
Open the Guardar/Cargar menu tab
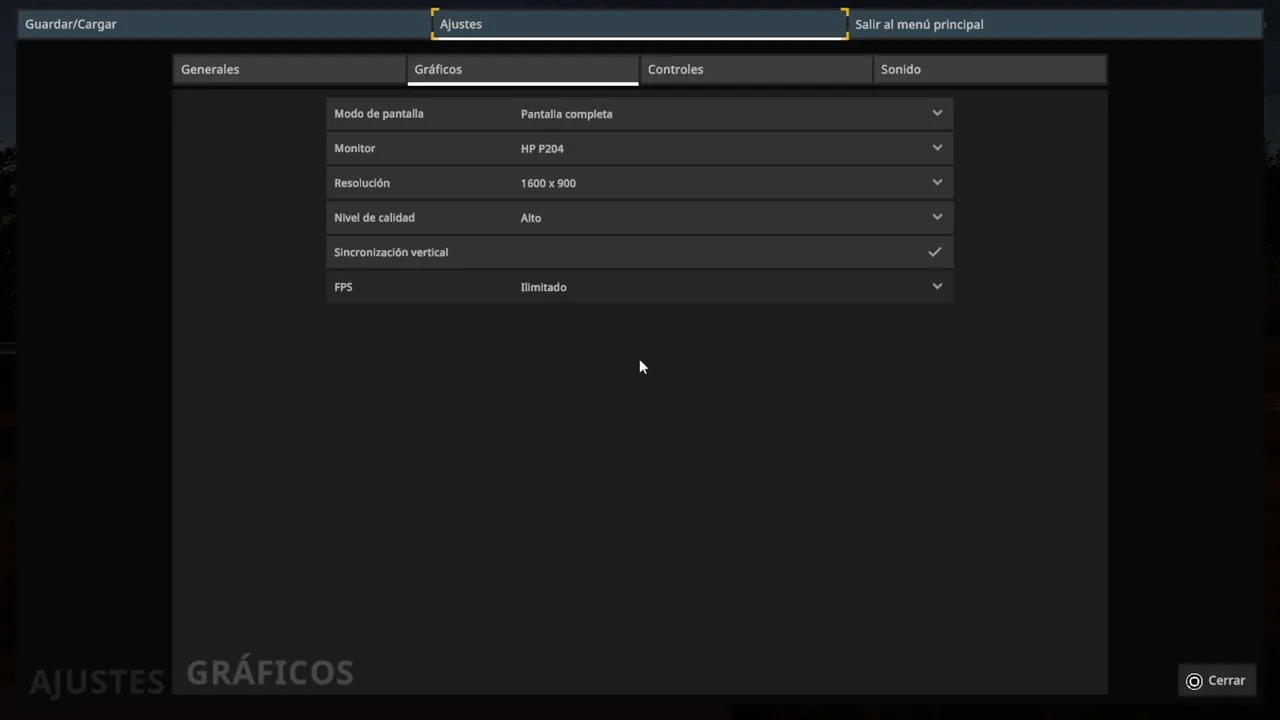(x=223, y=24)
